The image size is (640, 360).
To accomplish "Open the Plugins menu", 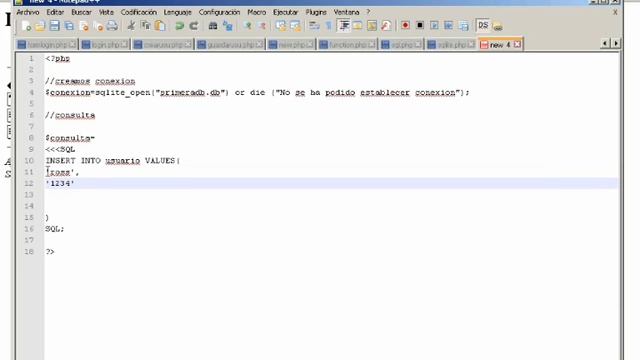I will pyautogui.click(x=316, y=12).
